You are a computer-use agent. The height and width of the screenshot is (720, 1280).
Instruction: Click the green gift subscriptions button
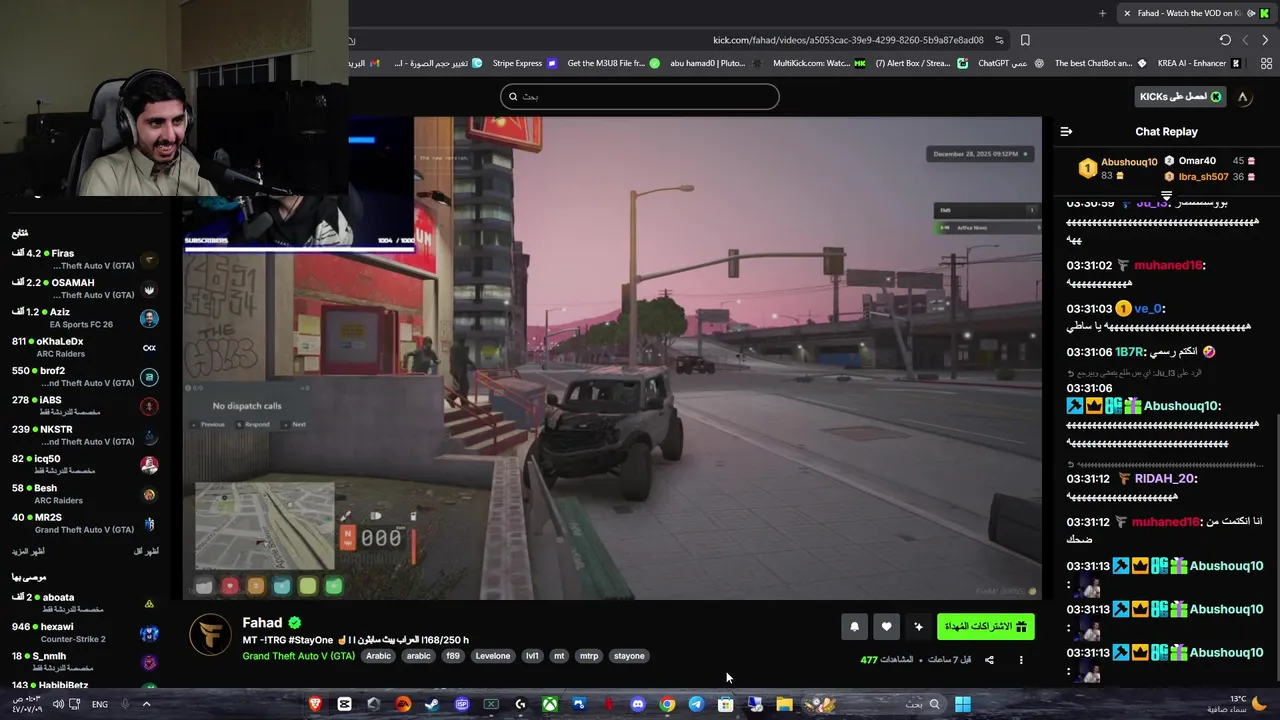click(986, 627)
